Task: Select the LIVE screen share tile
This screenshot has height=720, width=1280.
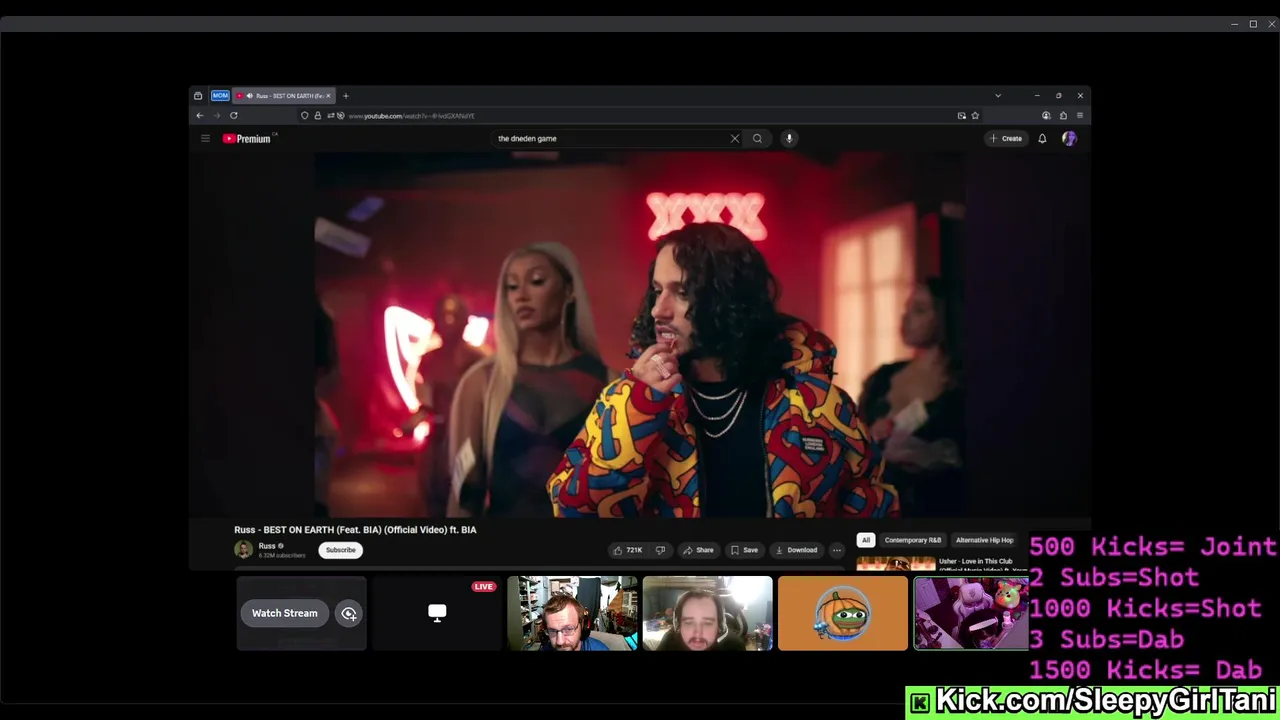Action: (437, 613)
